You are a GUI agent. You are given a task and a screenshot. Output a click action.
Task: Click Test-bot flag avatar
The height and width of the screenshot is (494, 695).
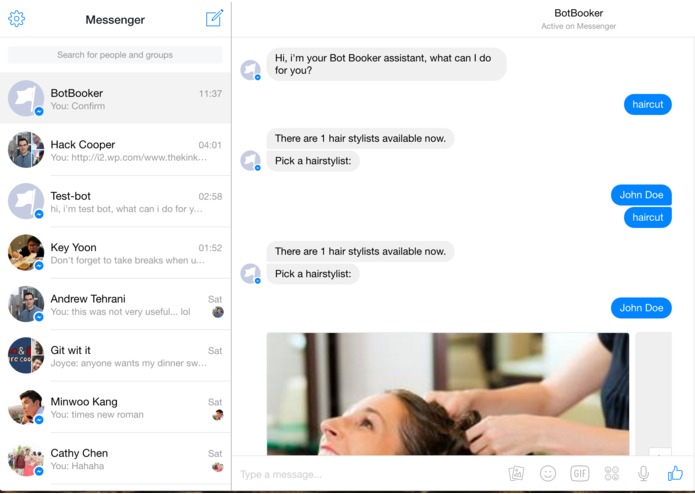(x=26, y=201)
